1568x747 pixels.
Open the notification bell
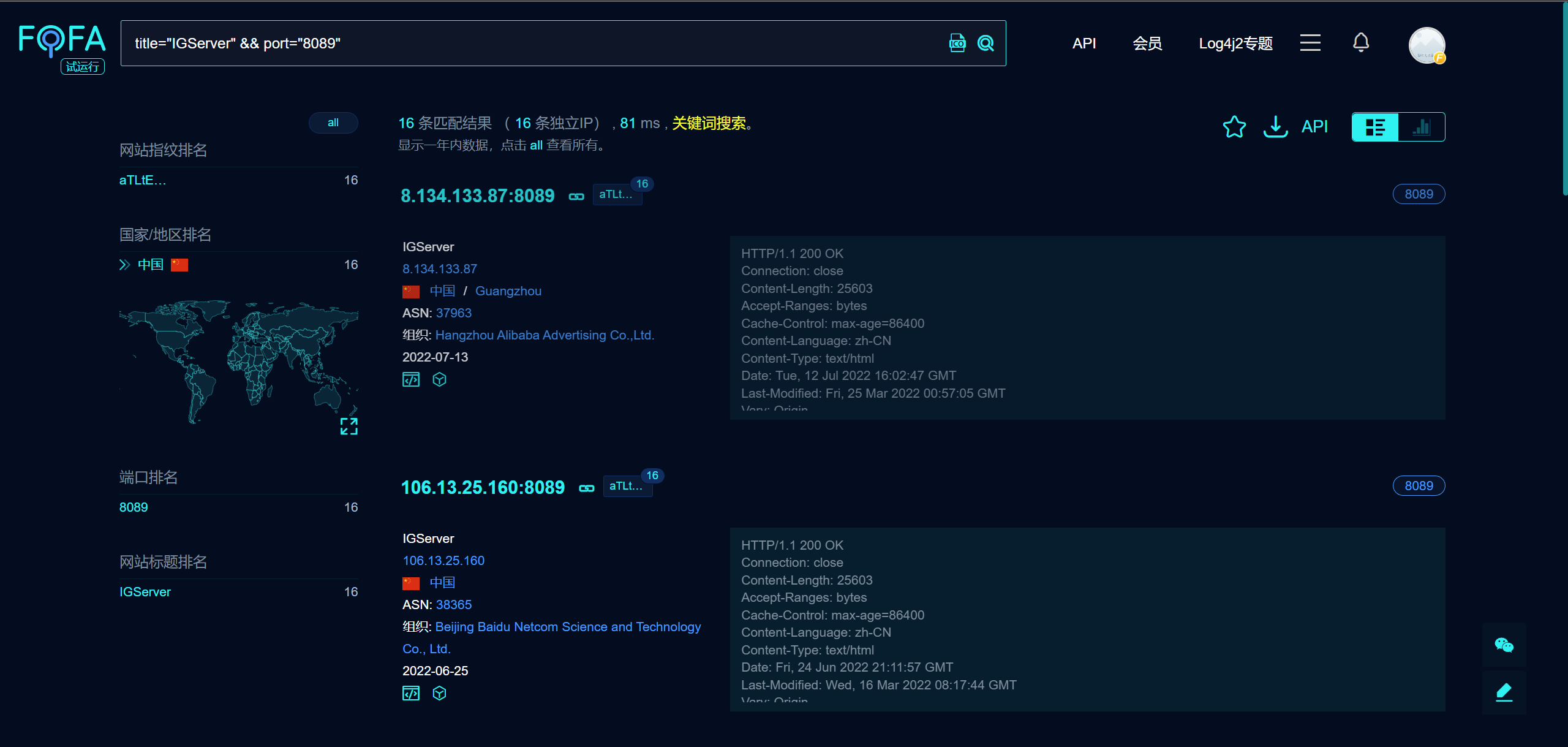coord(1360,42)
